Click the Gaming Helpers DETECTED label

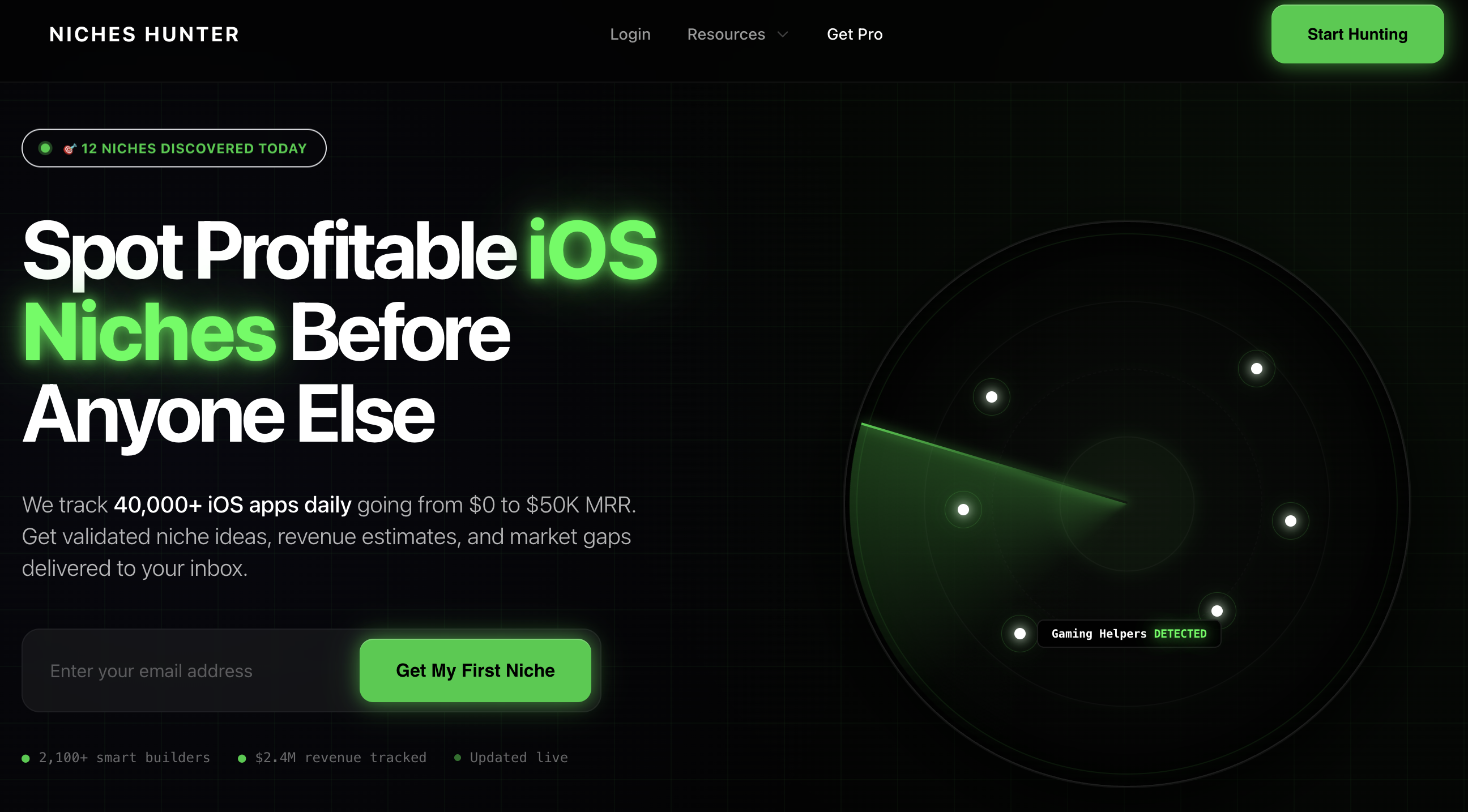click(x=1128, y=634)
